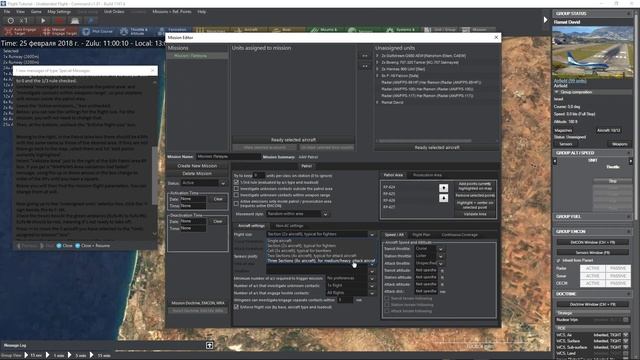
Task: Click the 1 min time-step play arrow
Action: (x=48, y=355)
